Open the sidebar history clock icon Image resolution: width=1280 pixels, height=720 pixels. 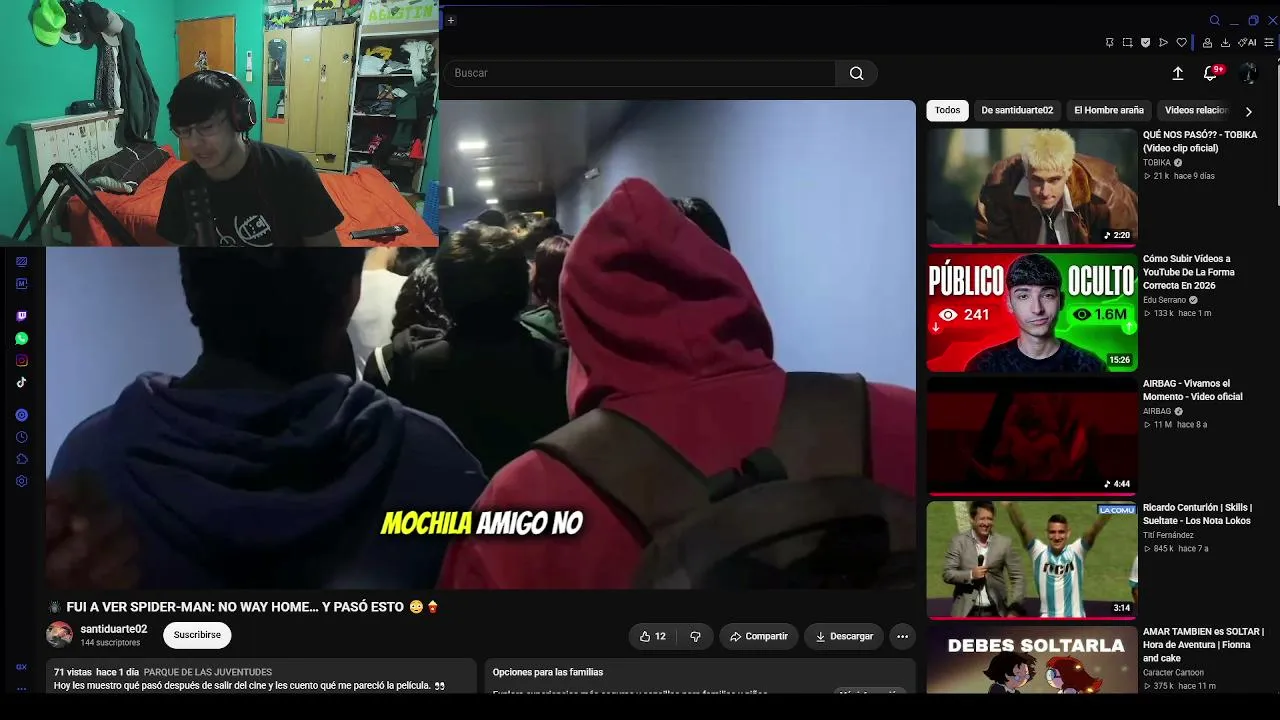(21, 437)
